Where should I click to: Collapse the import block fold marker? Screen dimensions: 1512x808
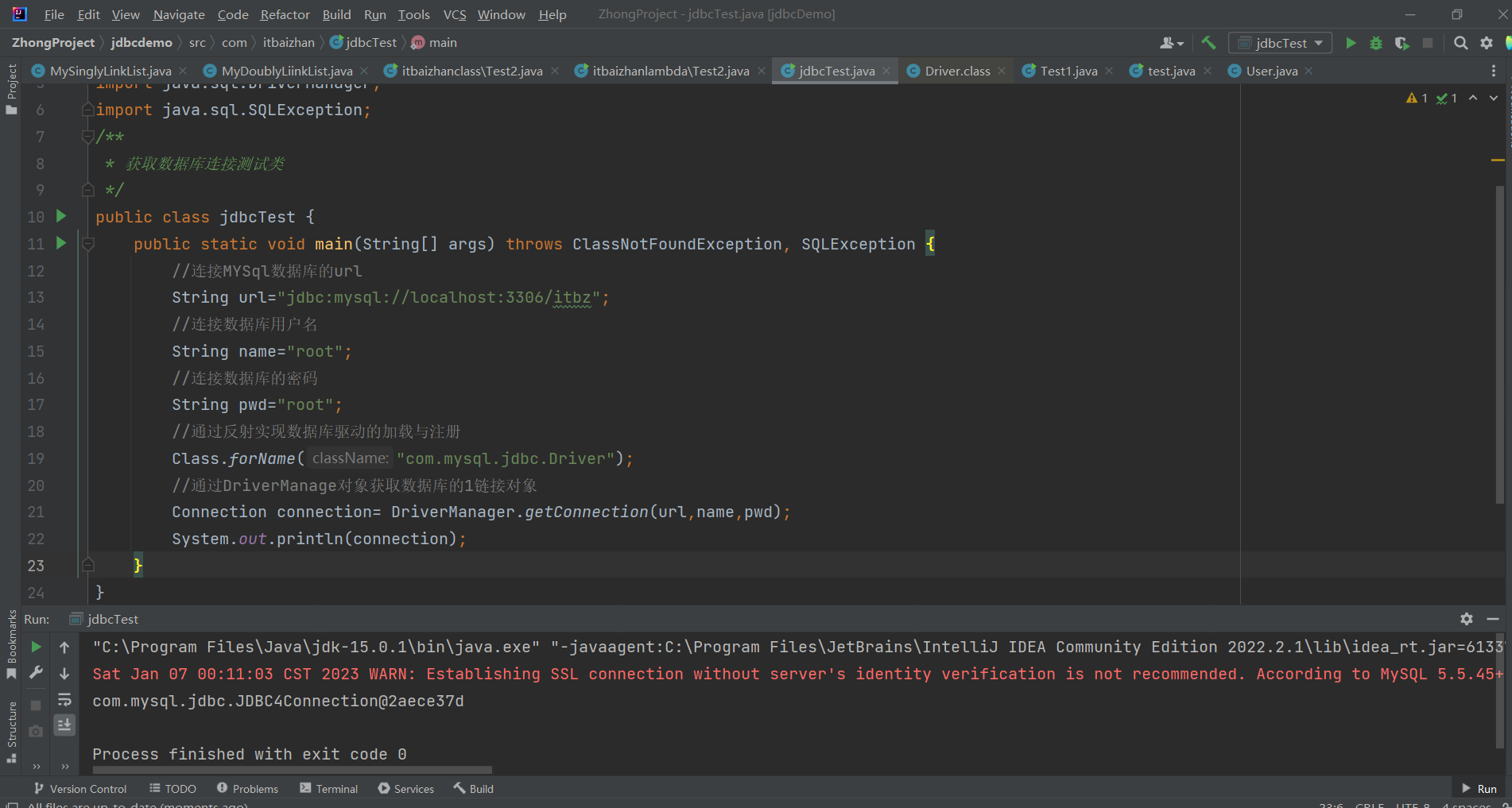pyautogui.click(x=88, y=110)
